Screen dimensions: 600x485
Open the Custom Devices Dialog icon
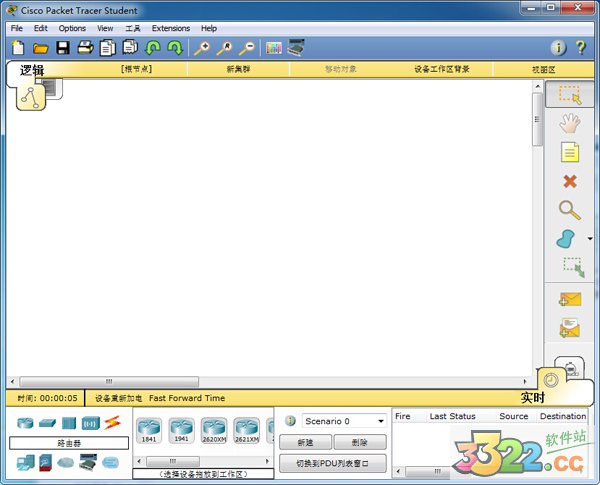pyautogui.click(x=296, y=47)
